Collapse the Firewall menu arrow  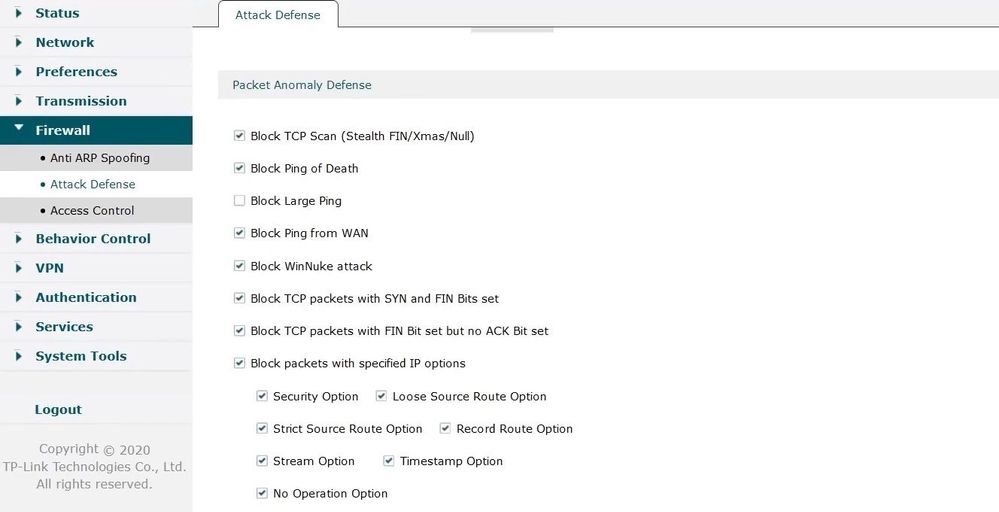tap(19, 129)
